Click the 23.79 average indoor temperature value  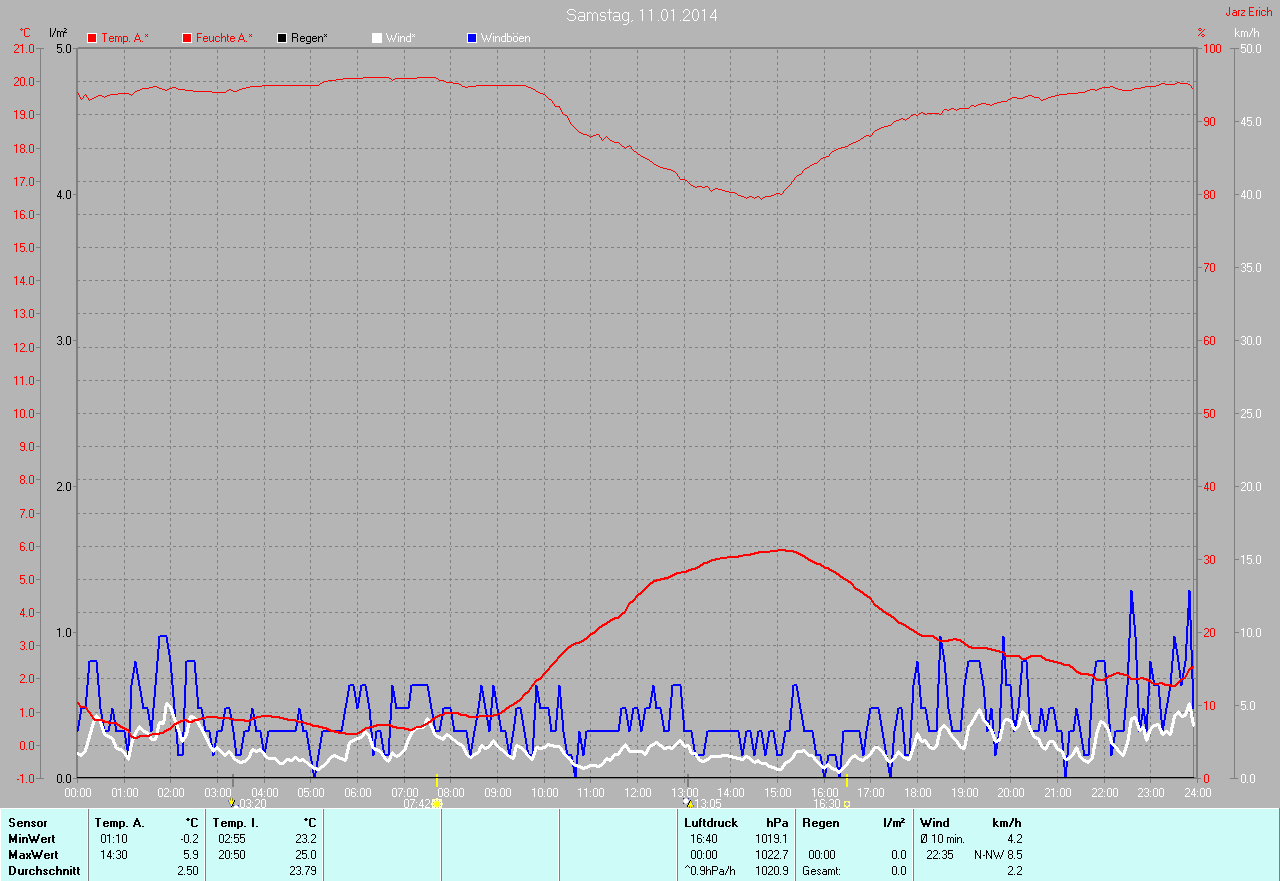click(x=303, y=871)
